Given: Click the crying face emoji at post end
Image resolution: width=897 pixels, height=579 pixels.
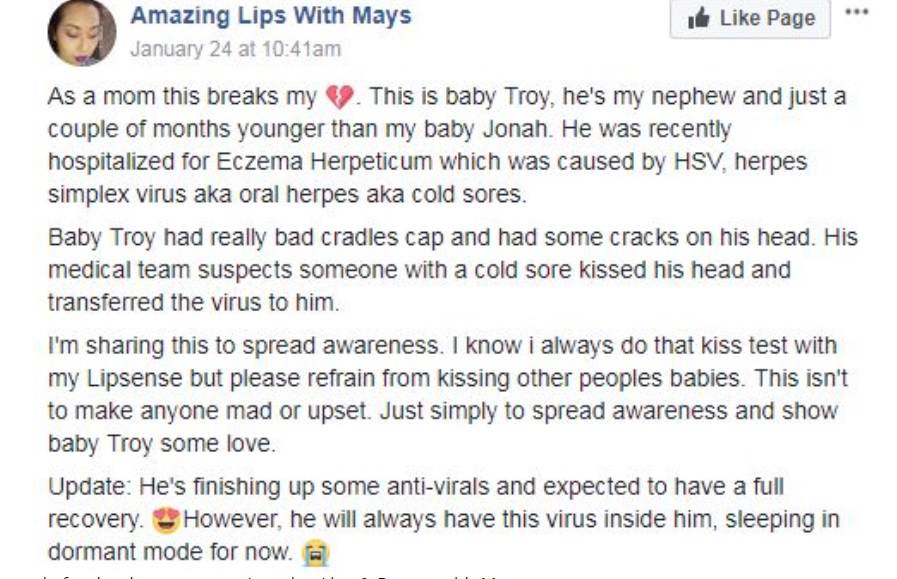Looking at the screenshot, I should (318, 552).
